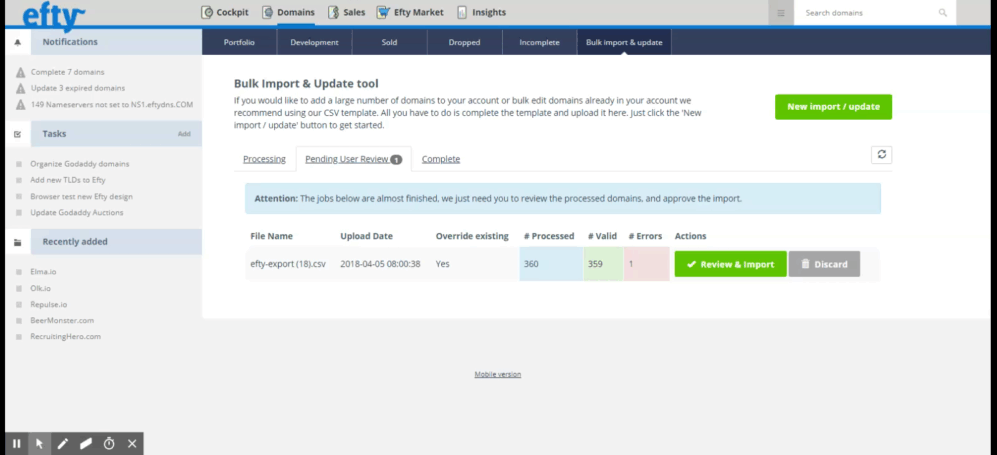Click the File Name column header

coord(272,236)
